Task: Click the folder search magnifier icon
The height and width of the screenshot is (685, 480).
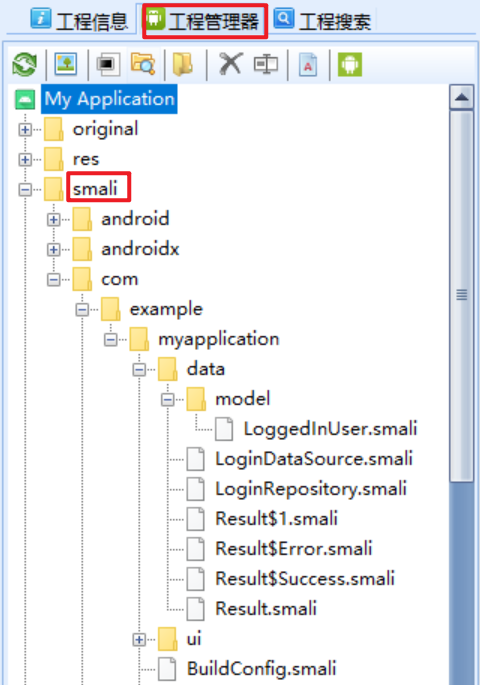Action: [x=143, y=64]
